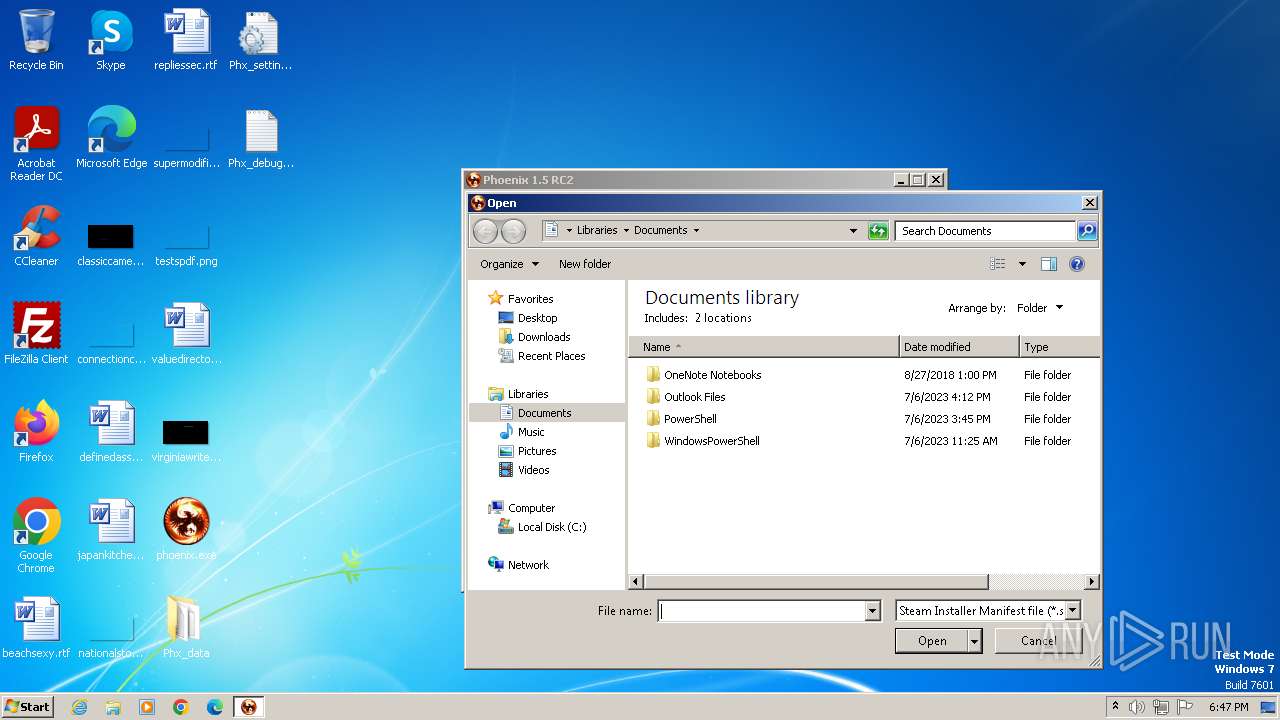Select FileZilla Client desktop shortcut
The width and height of the screenshot is (1280, 720).
pyautogui.click(x=36, y=334)
